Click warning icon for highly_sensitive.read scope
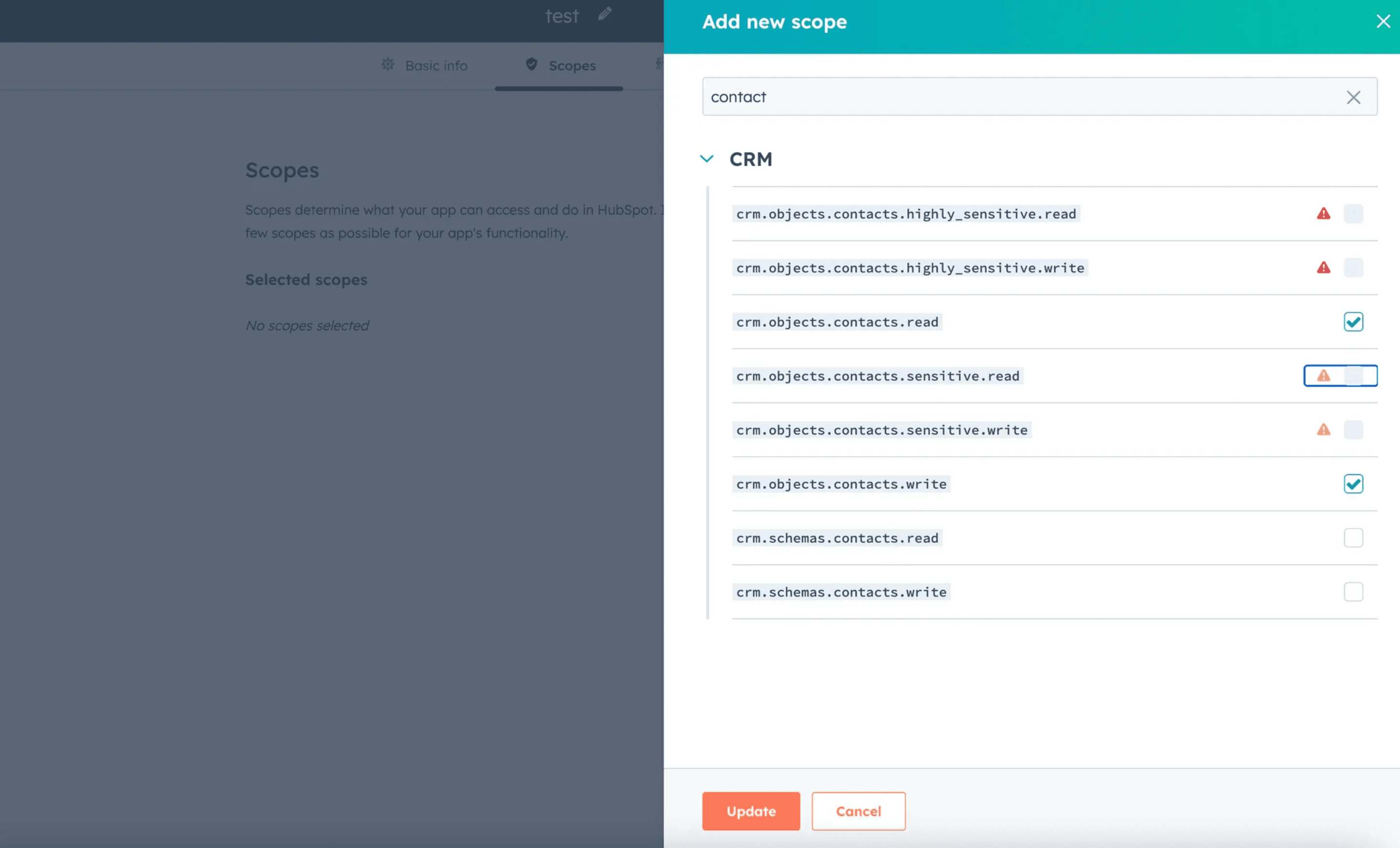This screenshot has width=1400, height=848. click(x=1323, y=213)
